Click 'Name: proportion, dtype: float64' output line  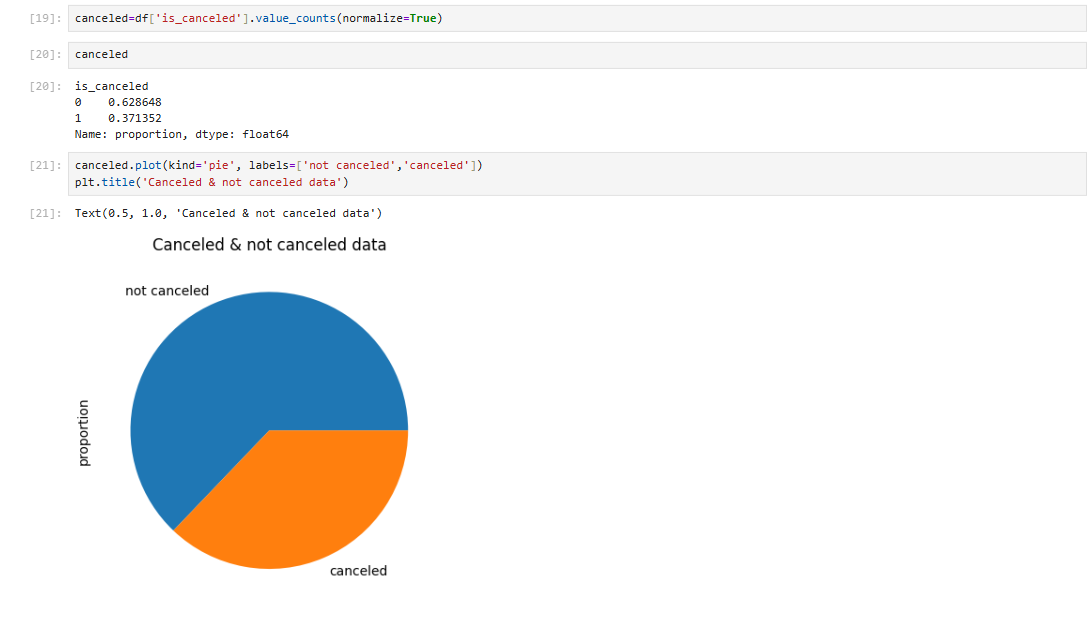click(181, 134)
